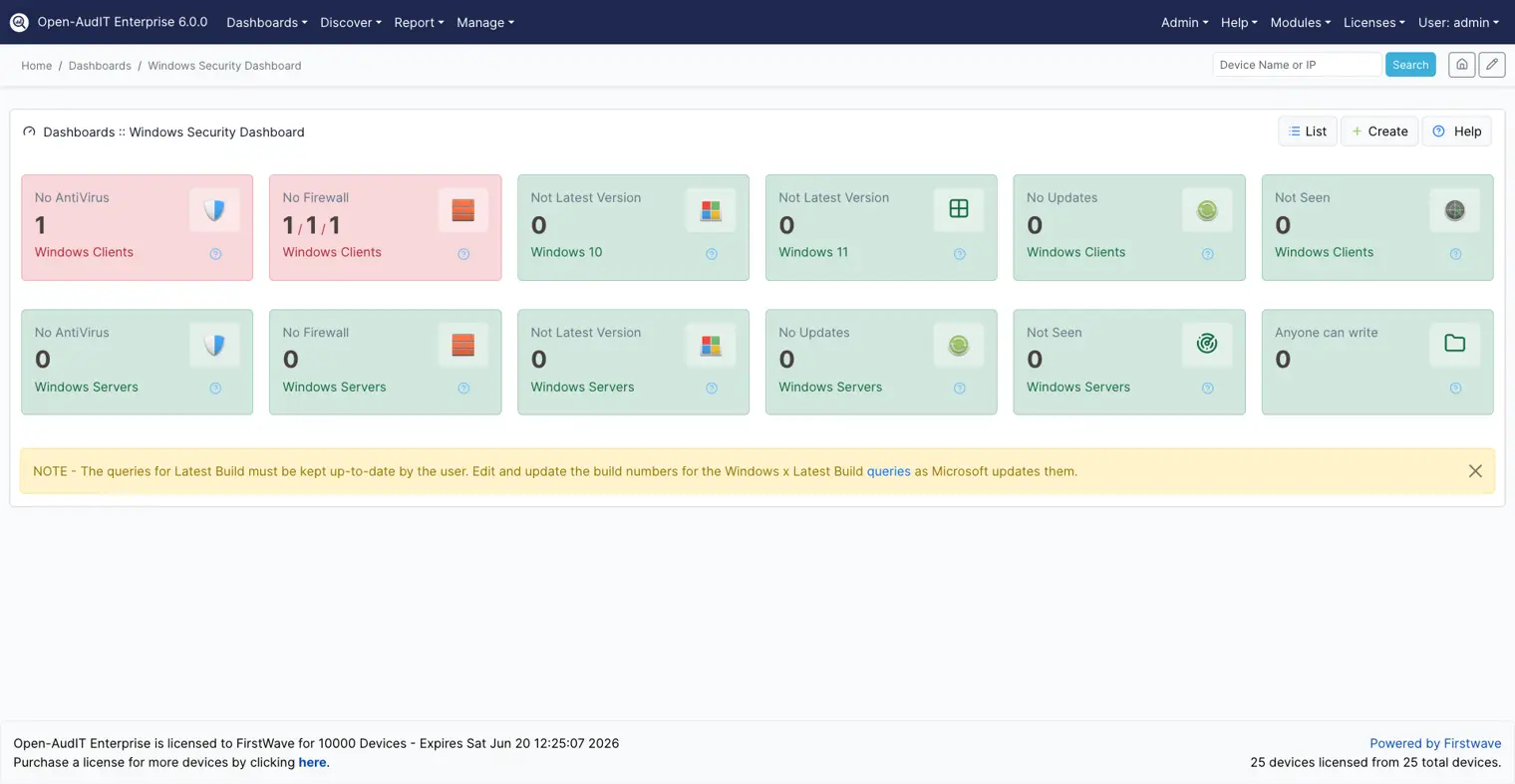Open the Report menu
Viewport: 1515px width, 784px height.
419,22
